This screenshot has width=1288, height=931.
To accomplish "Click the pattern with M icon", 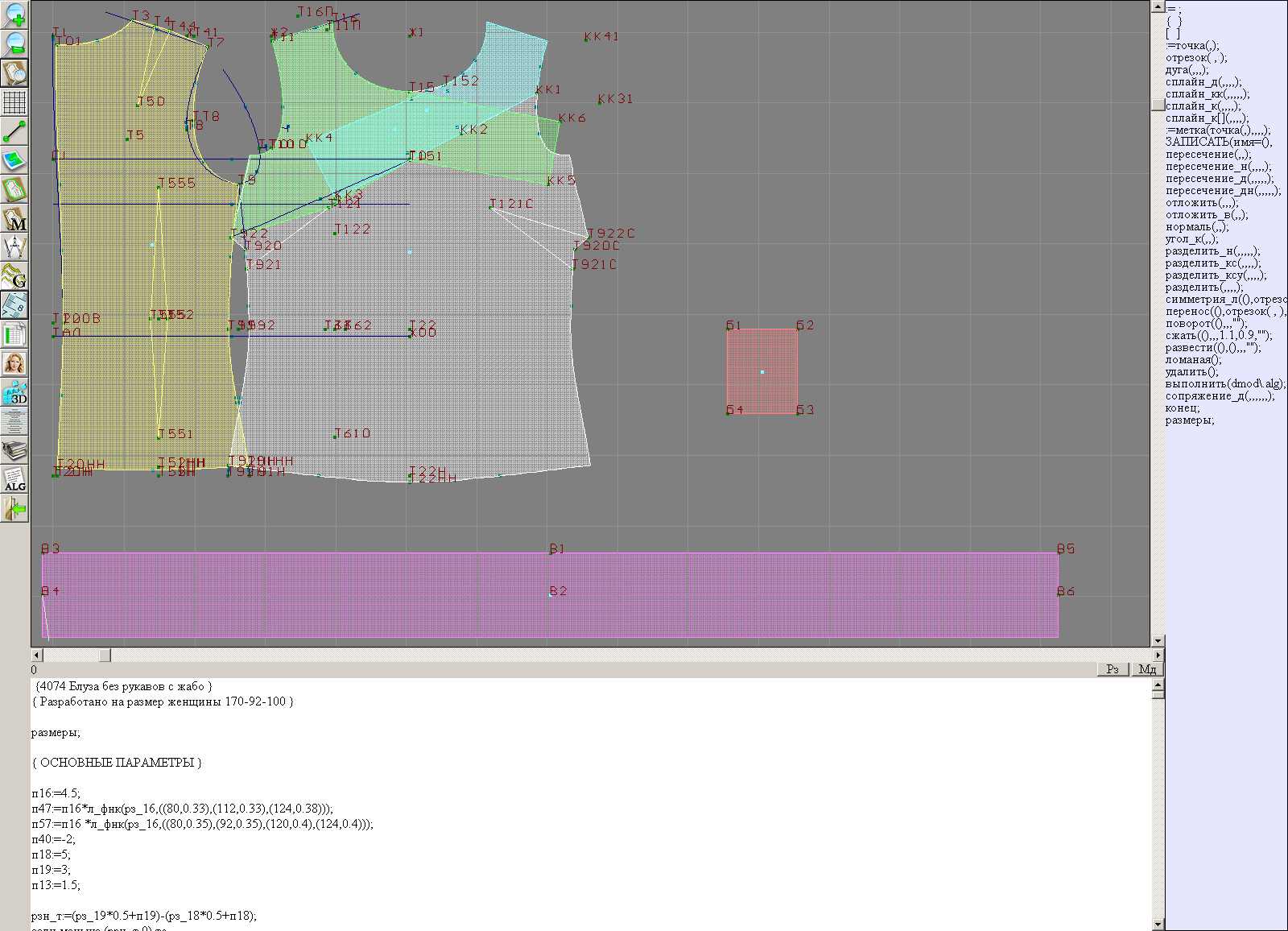I will pos(14,219).
